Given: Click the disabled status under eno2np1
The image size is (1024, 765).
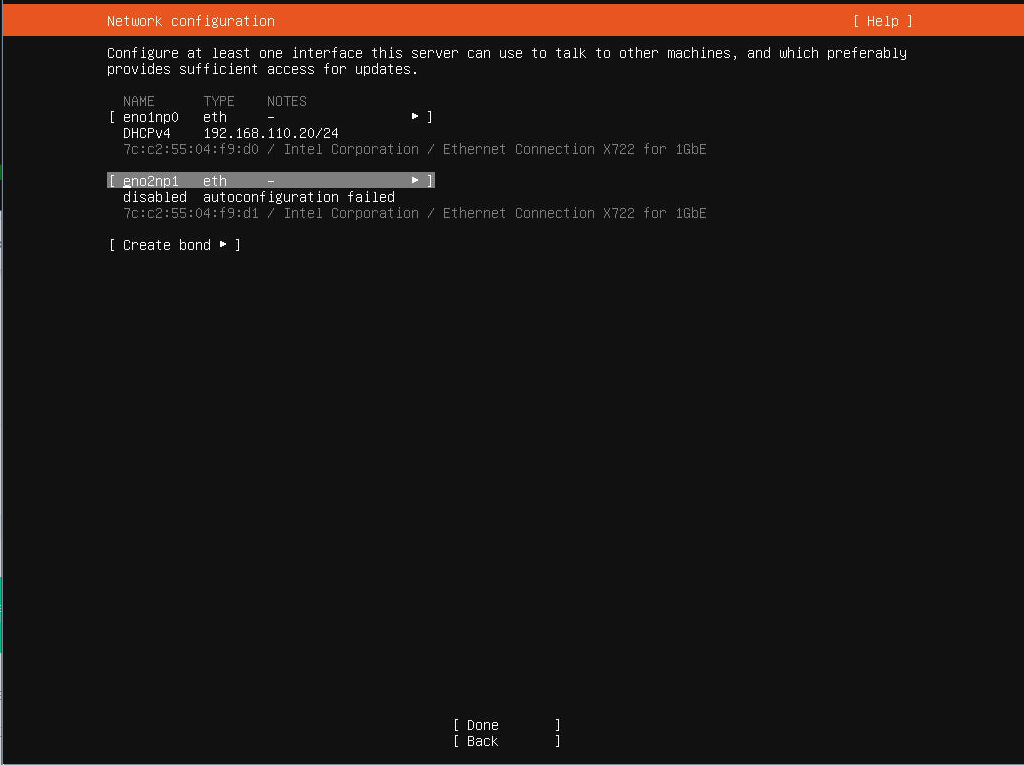Looking at the screenshot, I should tap(154, 197).
